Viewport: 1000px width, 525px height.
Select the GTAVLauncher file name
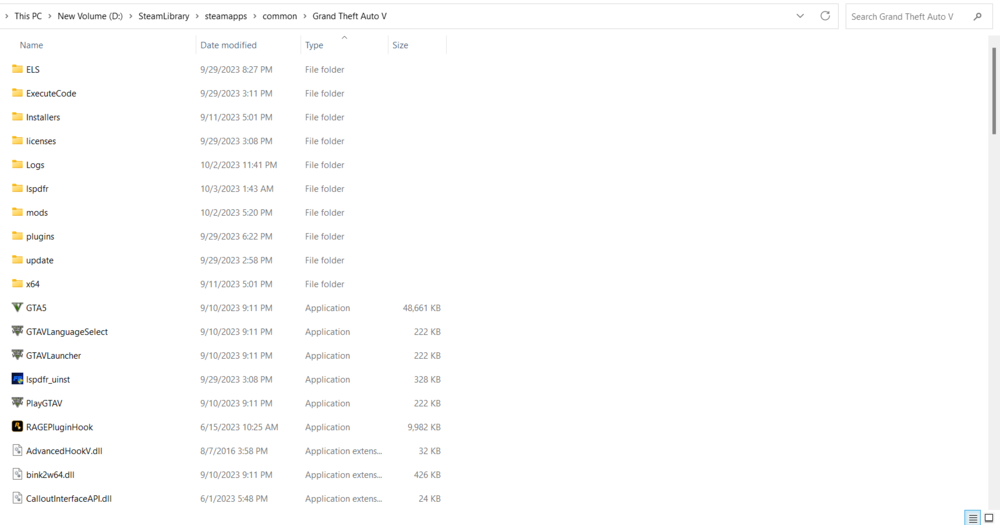pyautogui.click(x=54, y=355)
